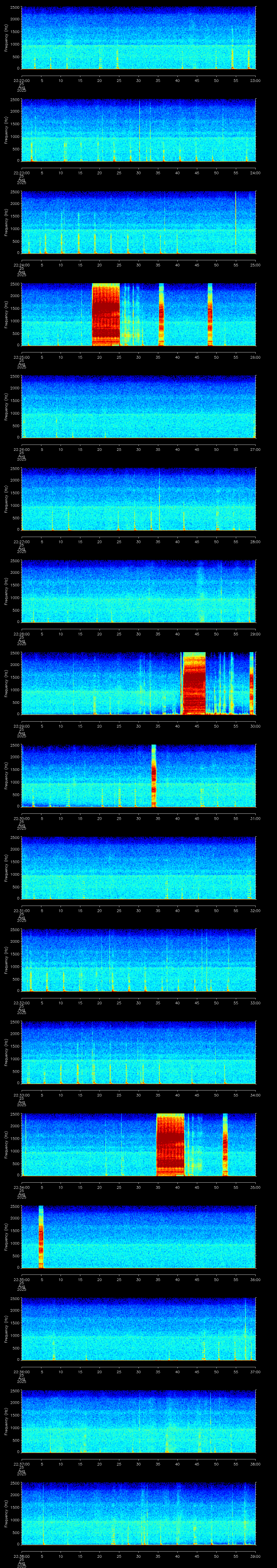The image size is (277, 1568).
Task: Select the spectrogram starting at 22:37:00
Action: coord(139,1421)
